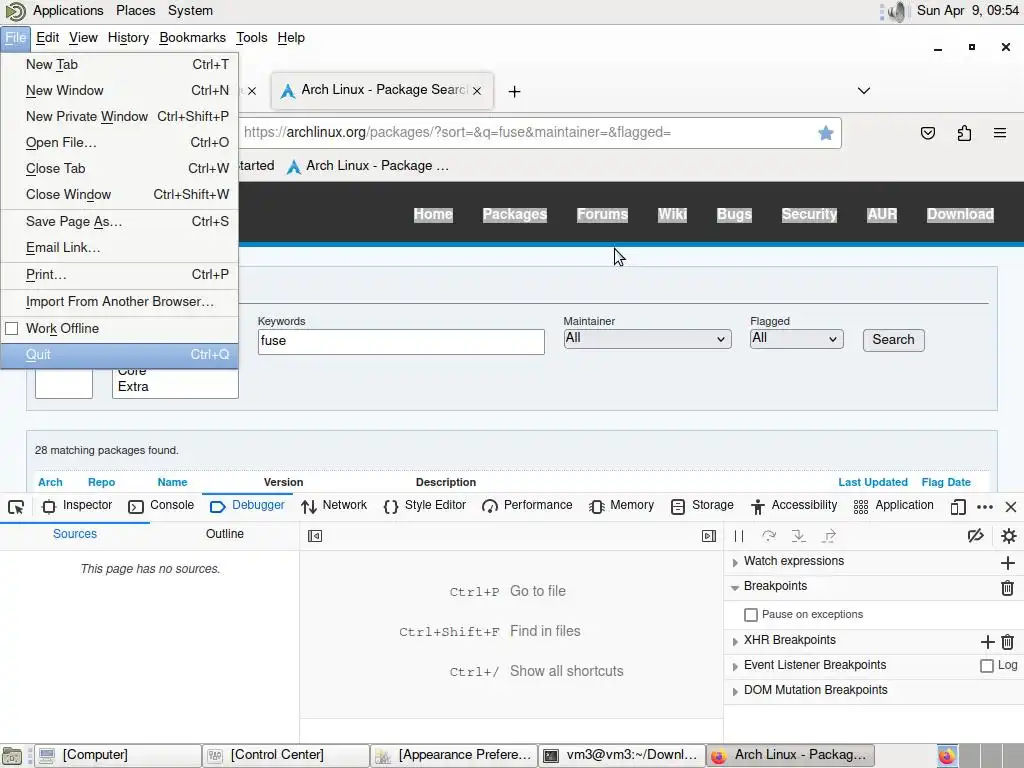The image size is (1024, 768).
Task: Click the step over icon
Action: (769, 536)
